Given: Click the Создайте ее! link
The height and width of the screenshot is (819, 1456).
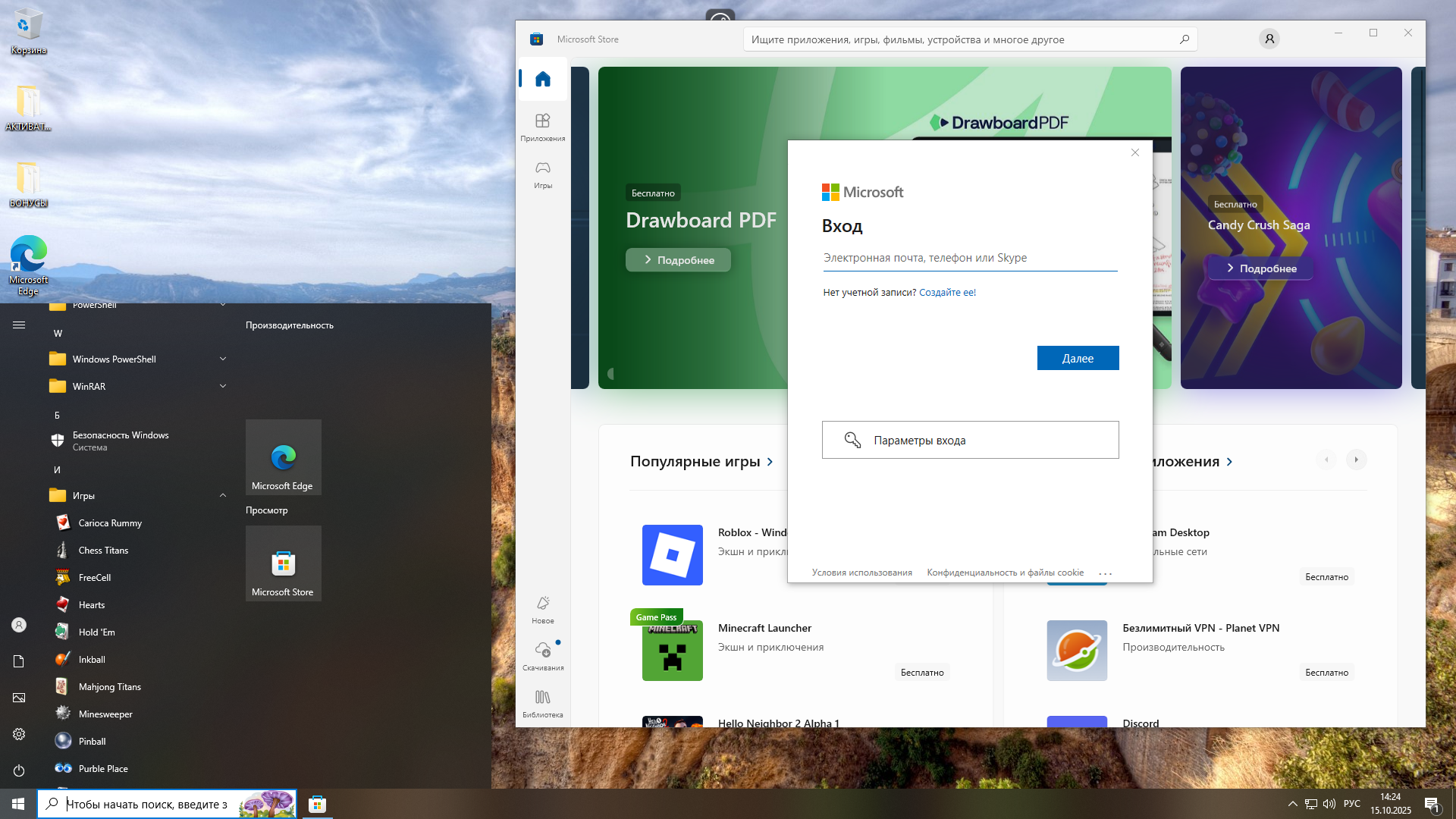Looking at the screenshot, I should tap(947, 292).
